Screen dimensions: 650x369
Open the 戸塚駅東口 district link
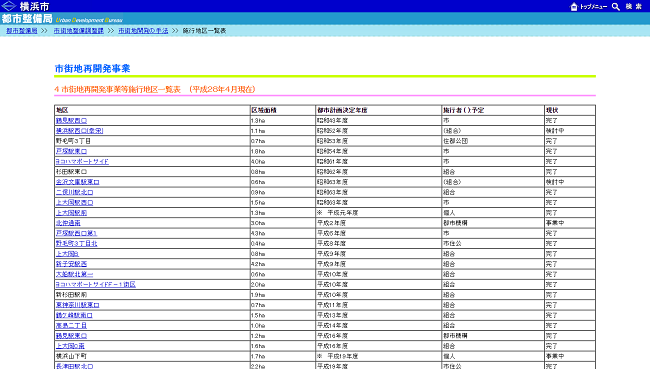point(71,151)
